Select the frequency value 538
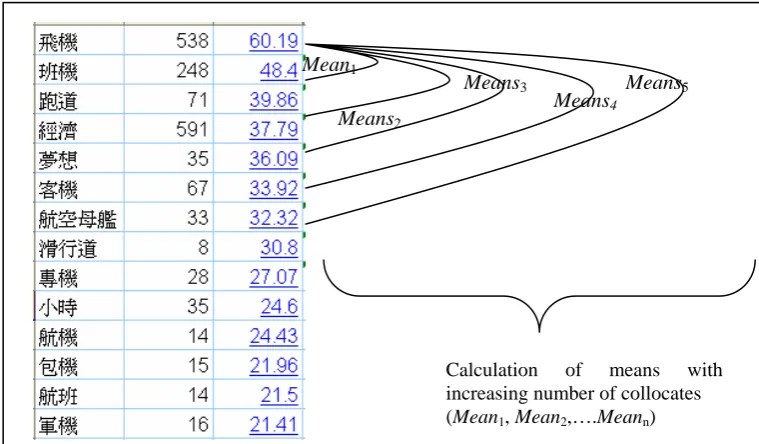Viewport: 759px width, 444px height. pyautogui.click(x=192, y=41)
